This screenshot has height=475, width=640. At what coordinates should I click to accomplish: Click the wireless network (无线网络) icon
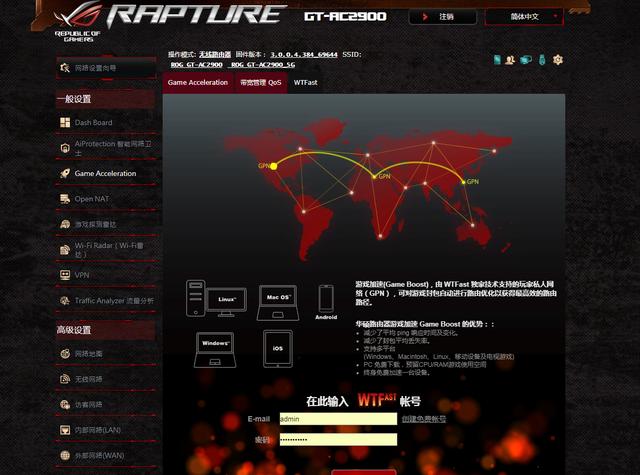coord(65,379)
